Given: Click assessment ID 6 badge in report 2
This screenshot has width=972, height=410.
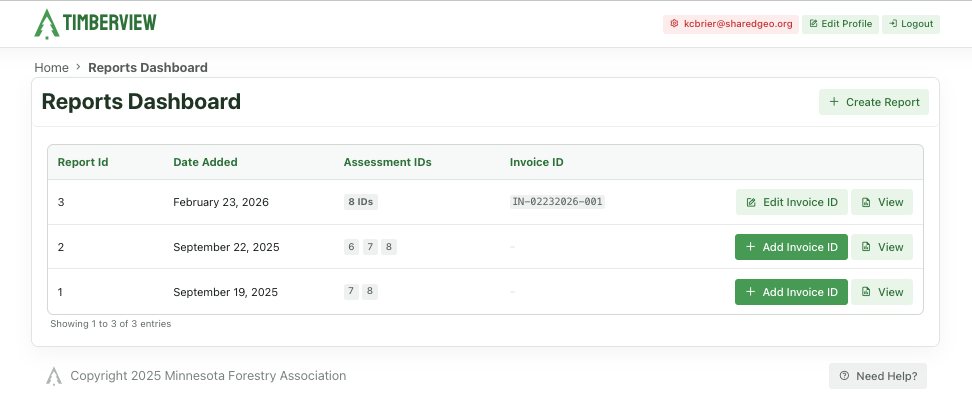Looking at the screenshot, I should (x=351, y=247).
